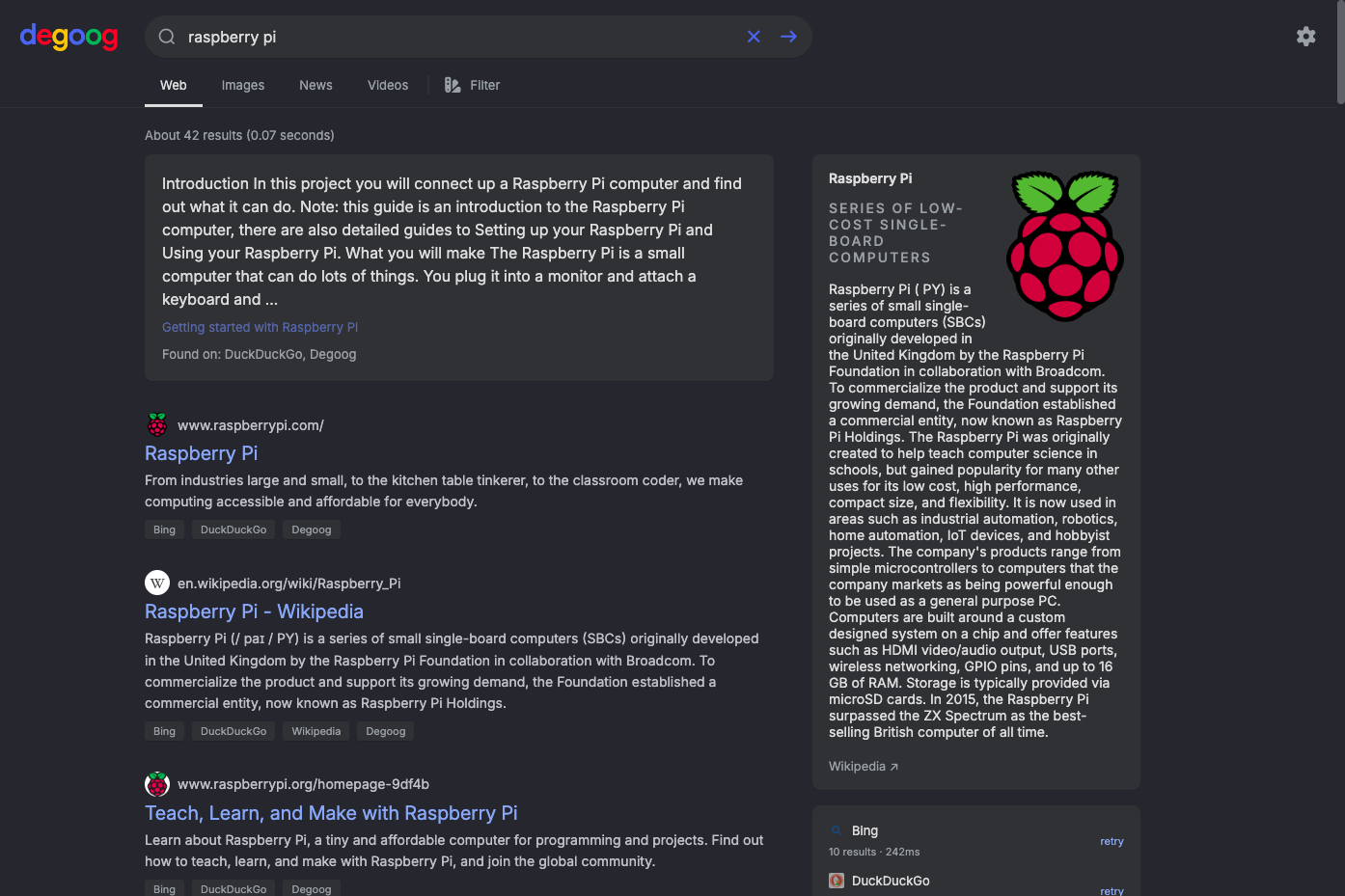Open the Raspberry Pi result title

(201, 453)
